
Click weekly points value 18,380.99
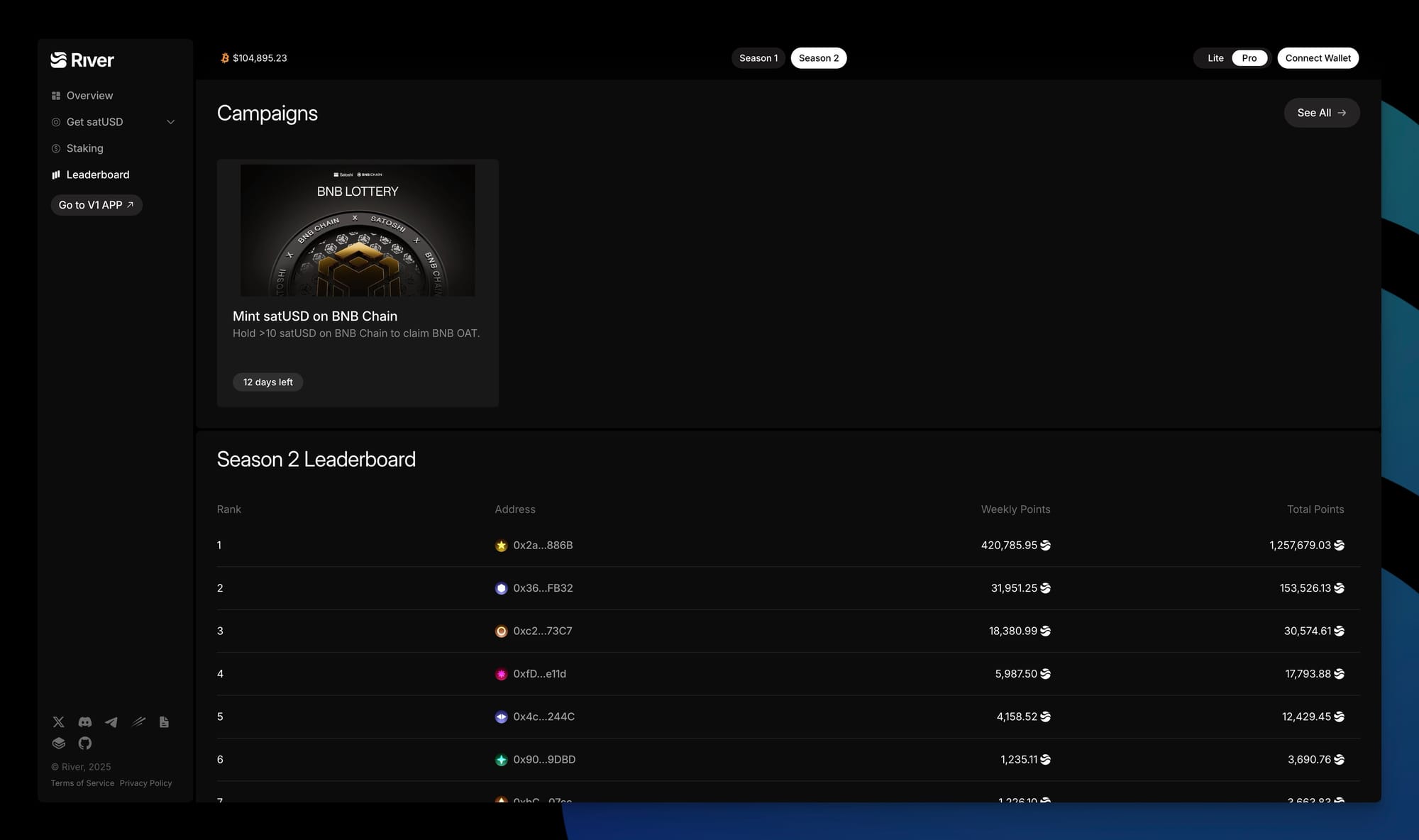[x=1013, y=631]
